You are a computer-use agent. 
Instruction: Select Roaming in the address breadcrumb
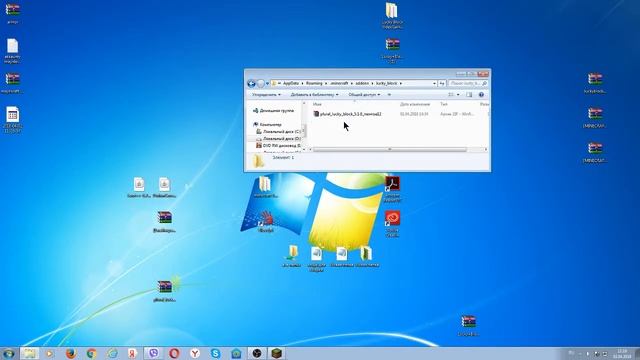[x=314, y=83]
